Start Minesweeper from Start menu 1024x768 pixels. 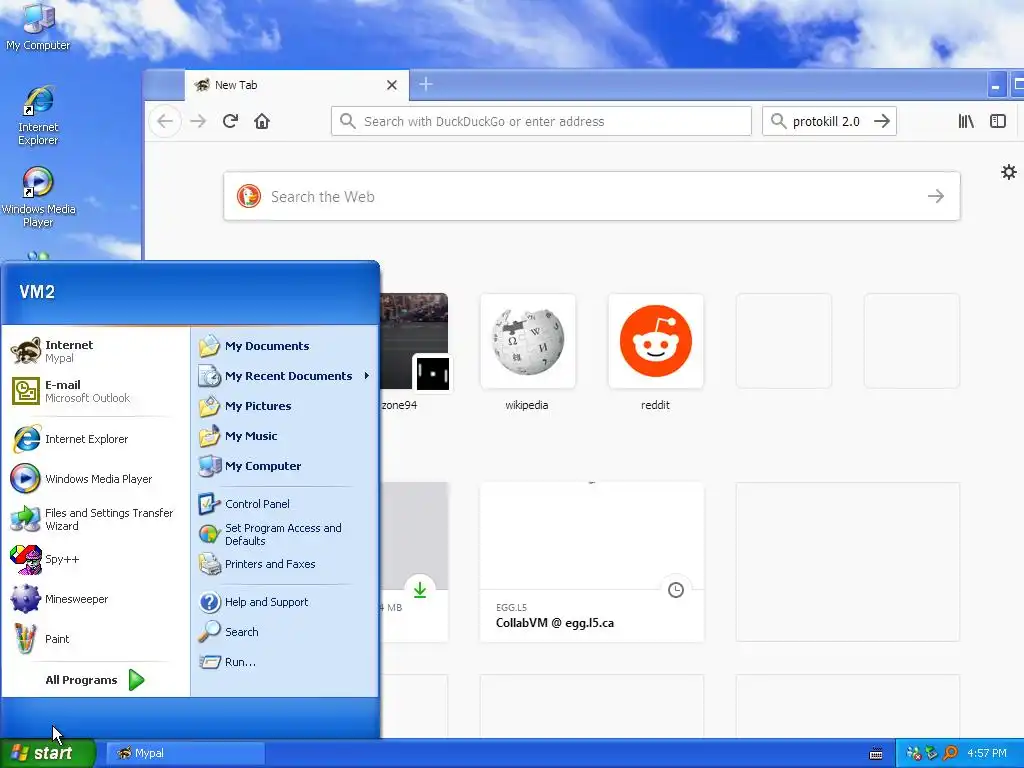click(95, 599)
